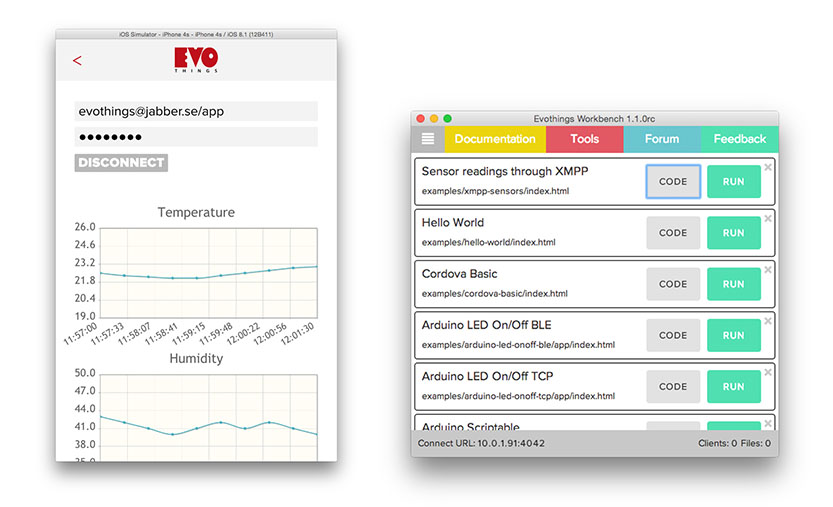Open the Feedback tab
833x507 pixels.
pos(740,139)
